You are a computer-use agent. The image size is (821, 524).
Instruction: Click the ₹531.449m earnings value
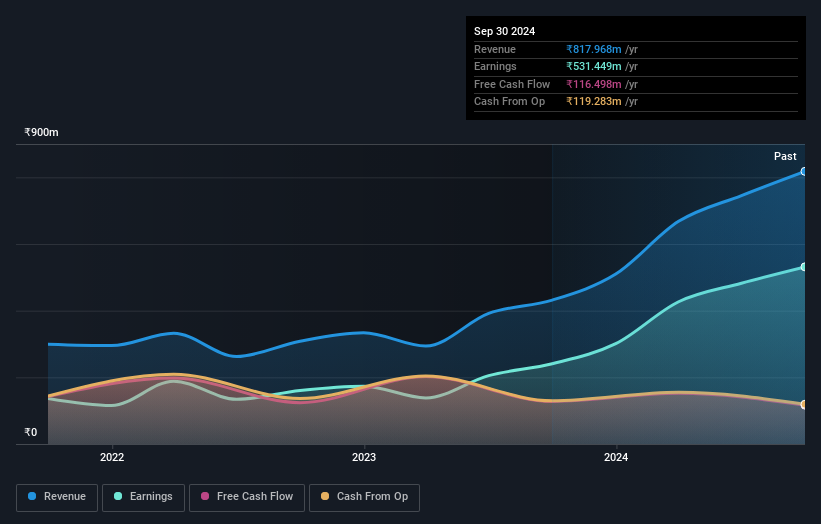coord(594,66)
